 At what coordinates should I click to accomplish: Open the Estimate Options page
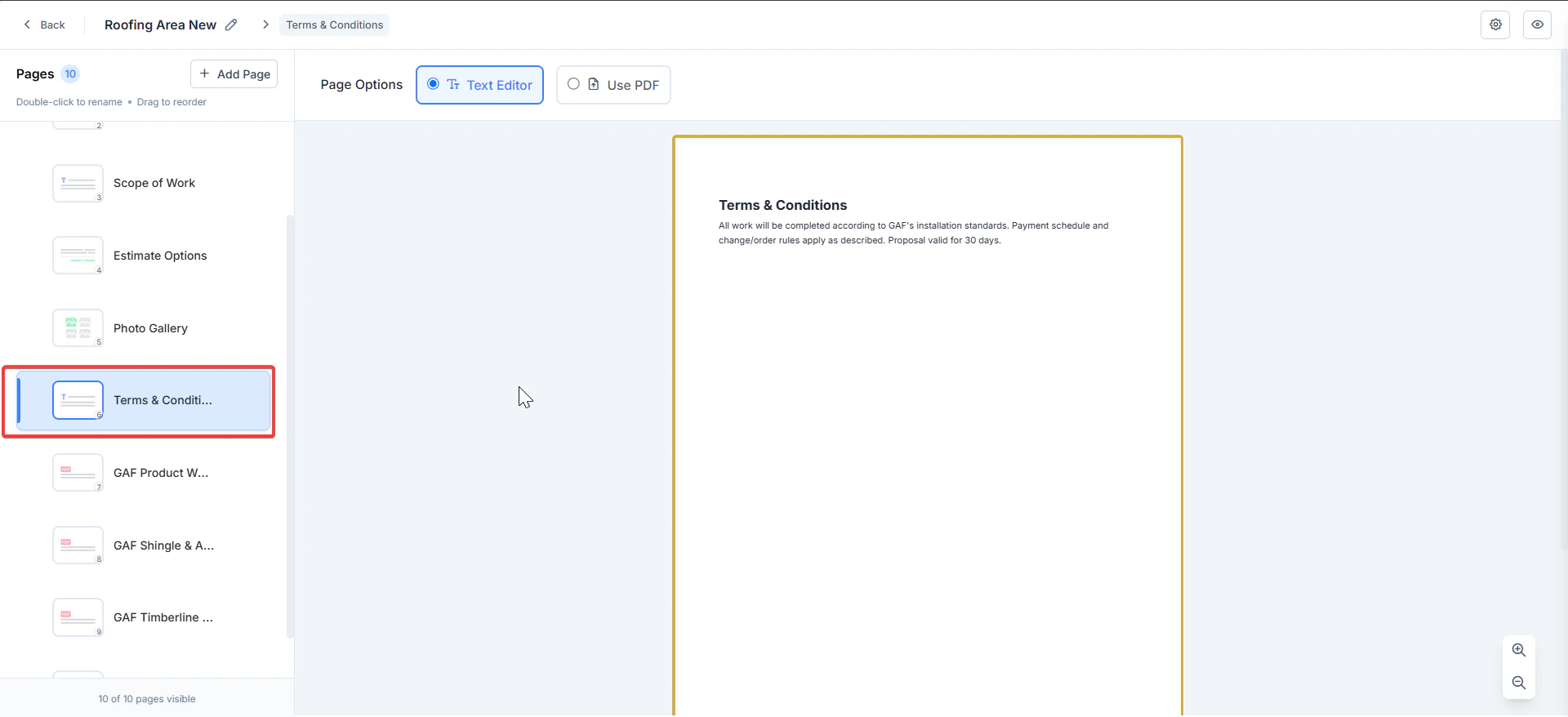[144, 256]
